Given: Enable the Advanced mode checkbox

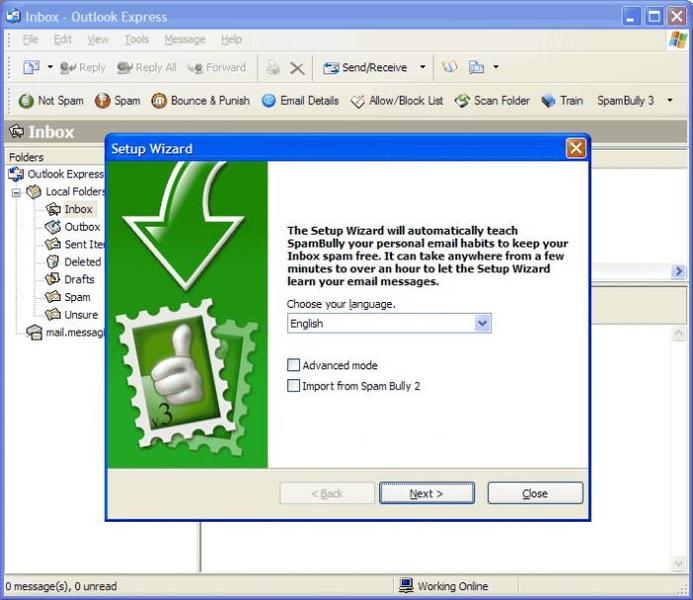Looking at the screenshot, I should click(x=294, y=366).
